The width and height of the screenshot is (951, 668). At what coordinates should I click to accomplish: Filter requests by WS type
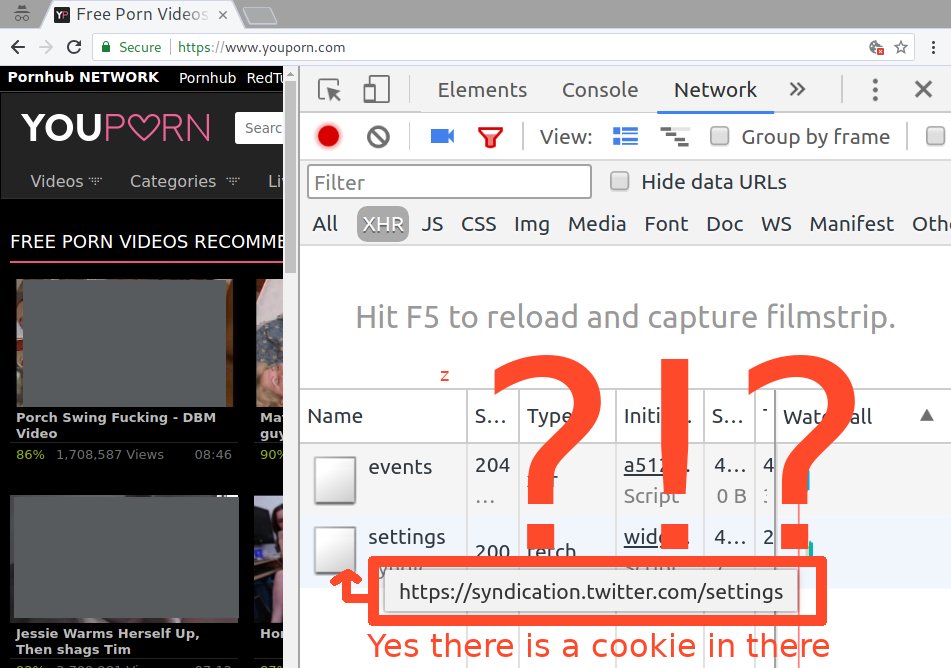pos(776,224)
